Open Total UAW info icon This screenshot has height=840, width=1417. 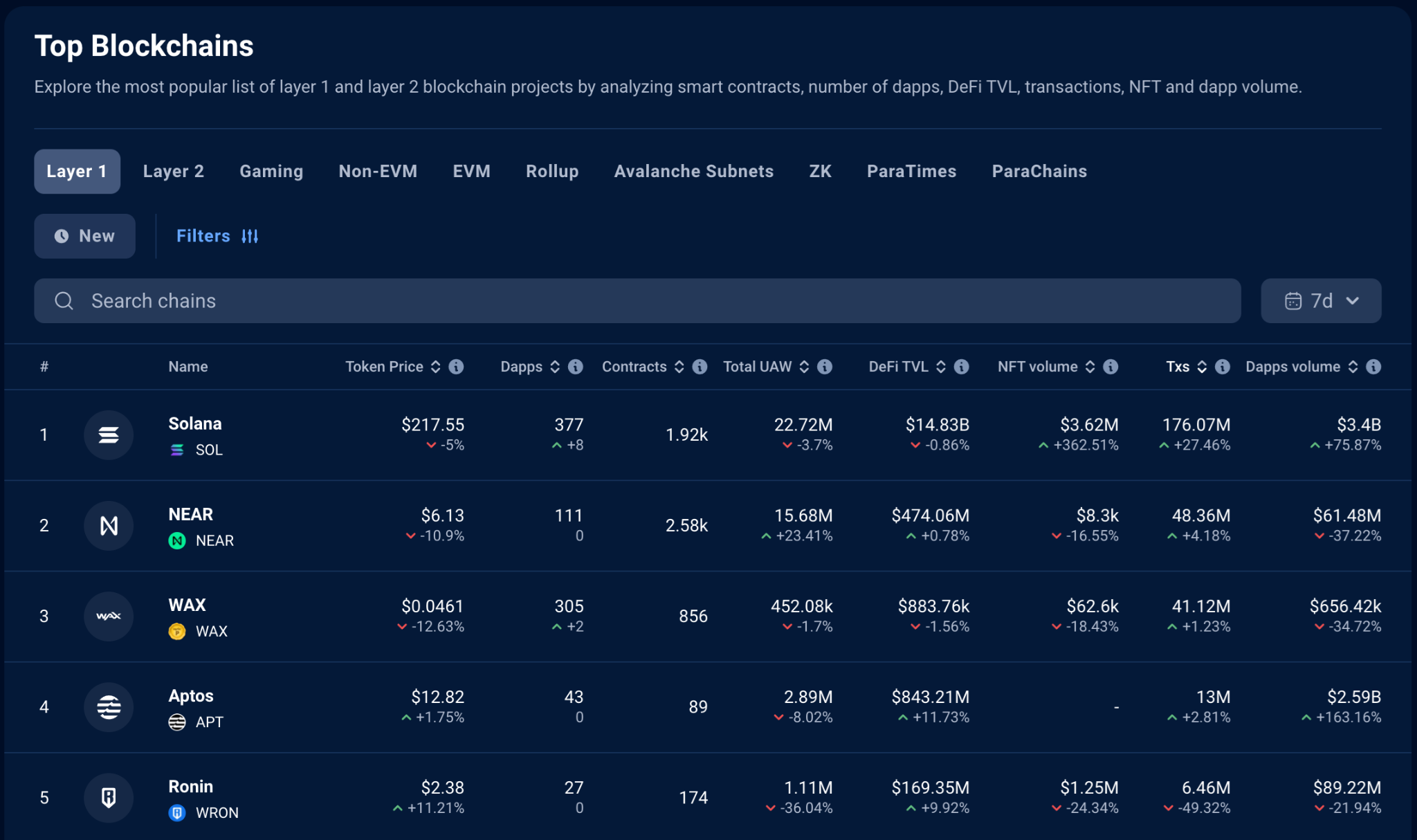825,367
